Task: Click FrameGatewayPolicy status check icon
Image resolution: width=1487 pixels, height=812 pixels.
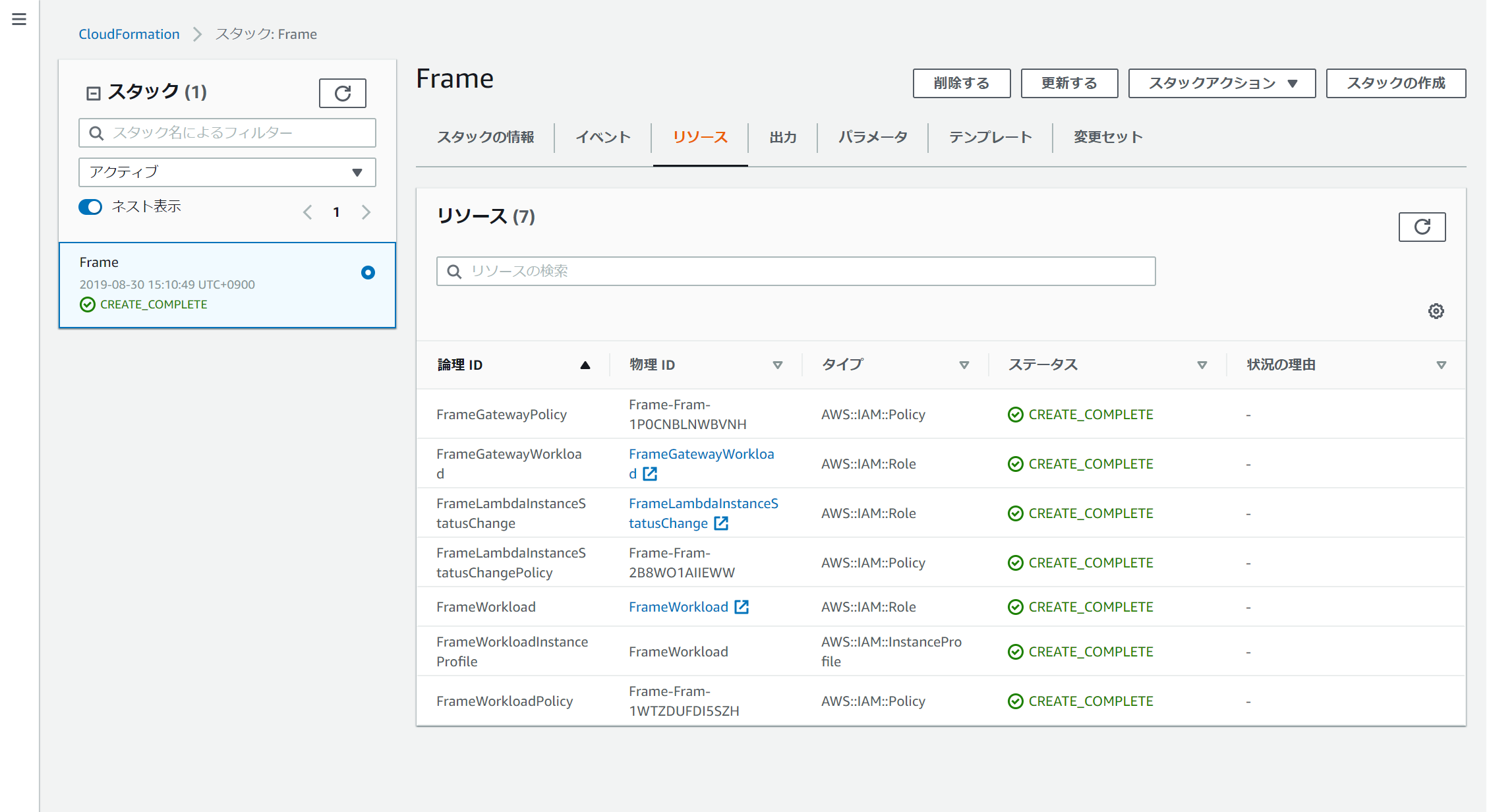Action: (1015, 414)
